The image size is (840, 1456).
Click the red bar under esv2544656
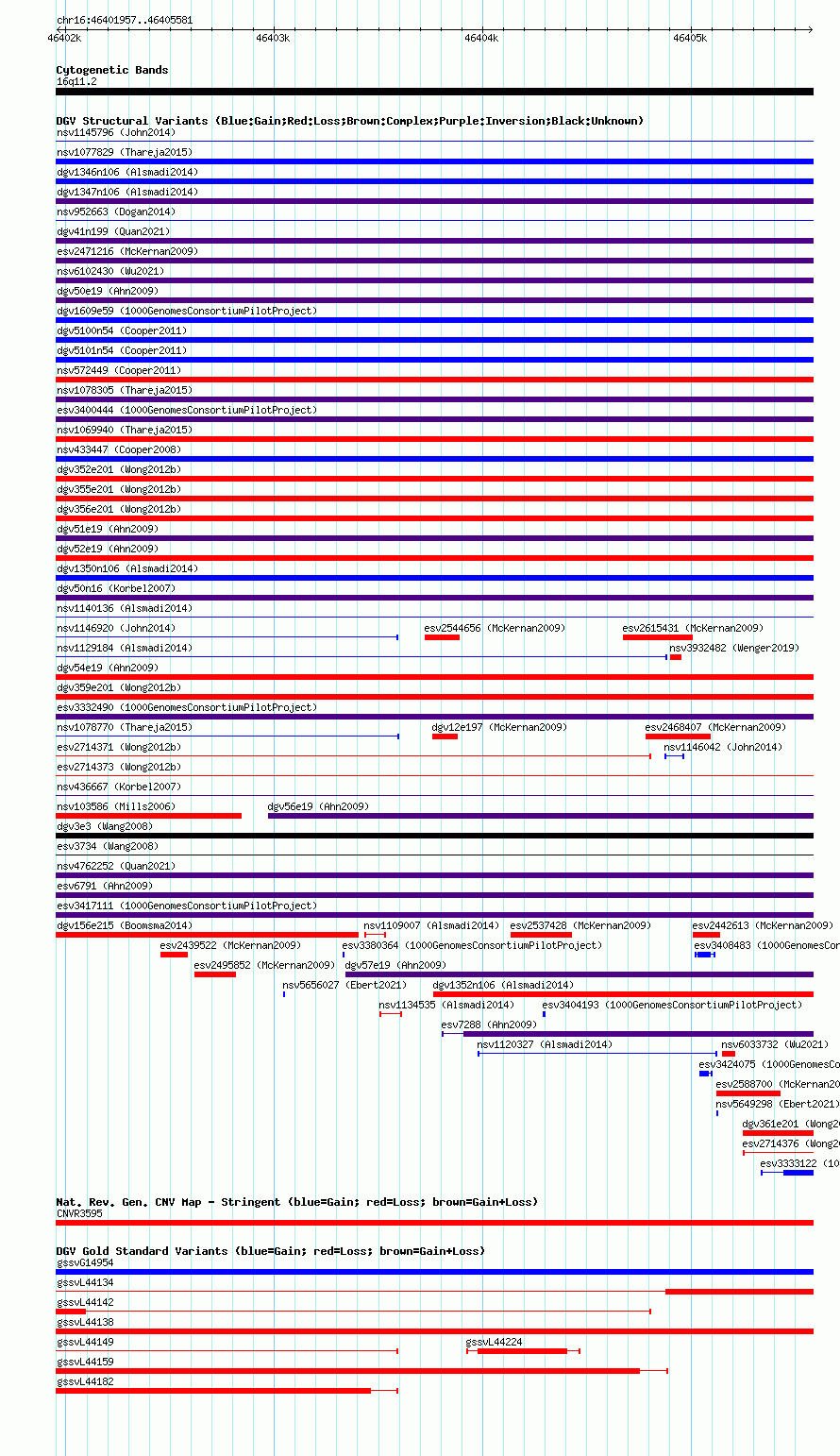tap(442, 637)
